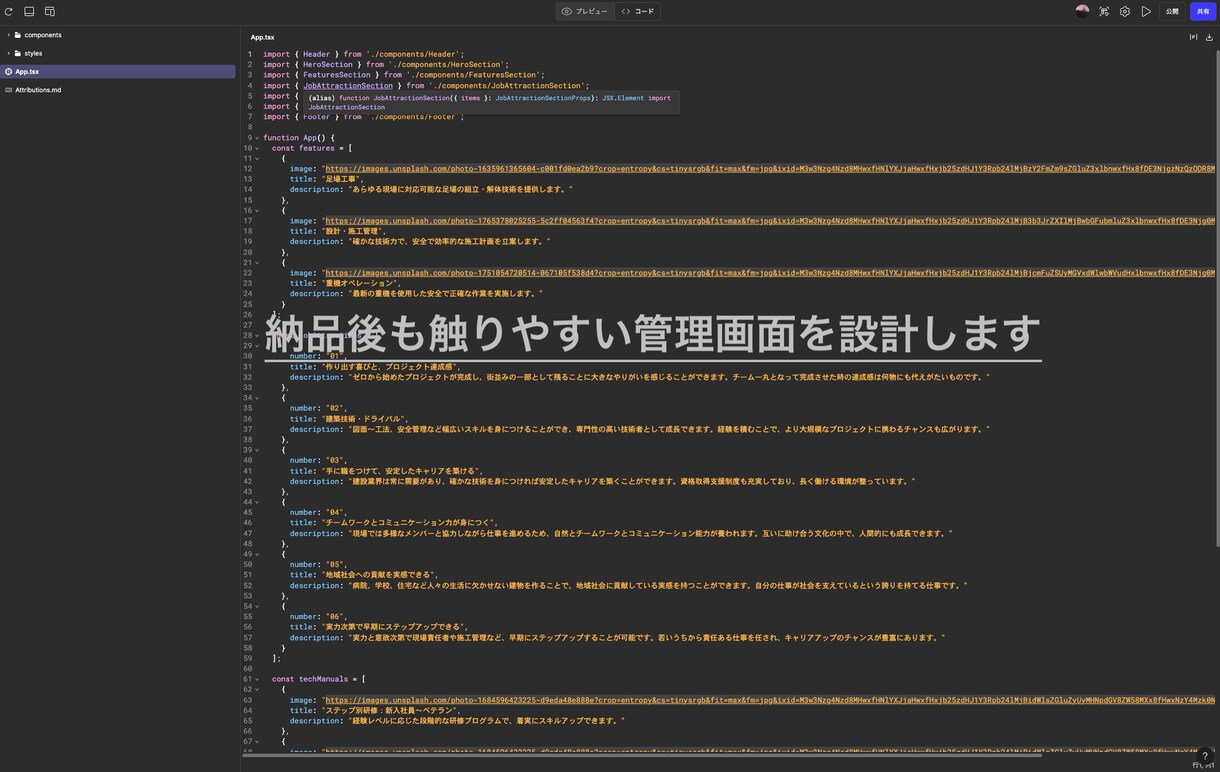Click the play/run triangle icon

click(x=1146, y=11)
